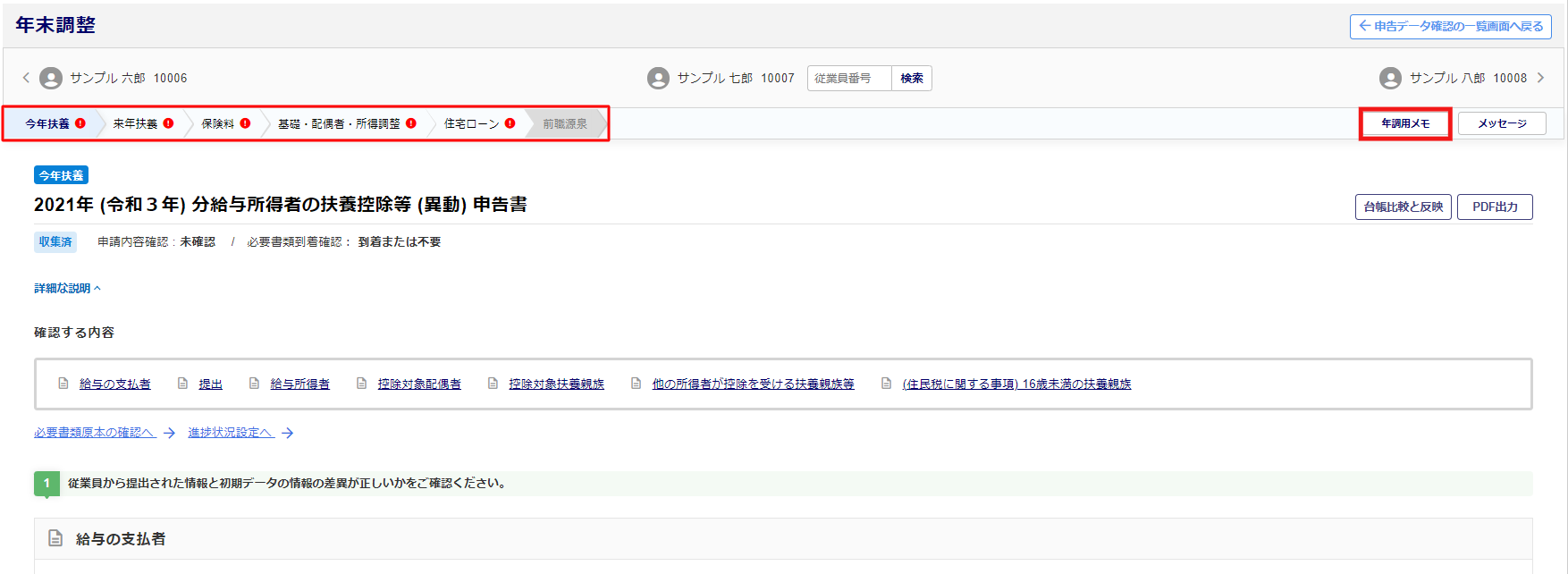The height and width of the screenshot is (574, 1568).
Task: Click red alert icon on 来年扶養 tab
Action: pos(168,123)
